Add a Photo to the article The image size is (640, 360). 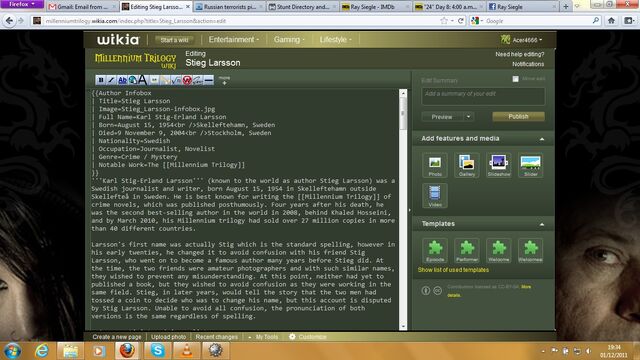point(435,165)
